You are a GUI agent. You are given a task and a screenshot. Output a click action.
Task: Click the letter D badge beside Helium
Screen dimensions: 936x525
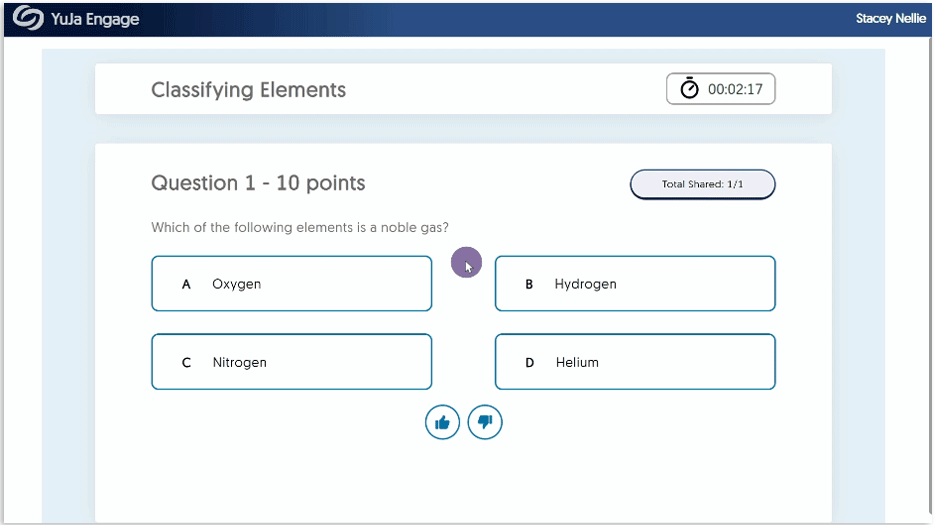click(x=529, y=363)
